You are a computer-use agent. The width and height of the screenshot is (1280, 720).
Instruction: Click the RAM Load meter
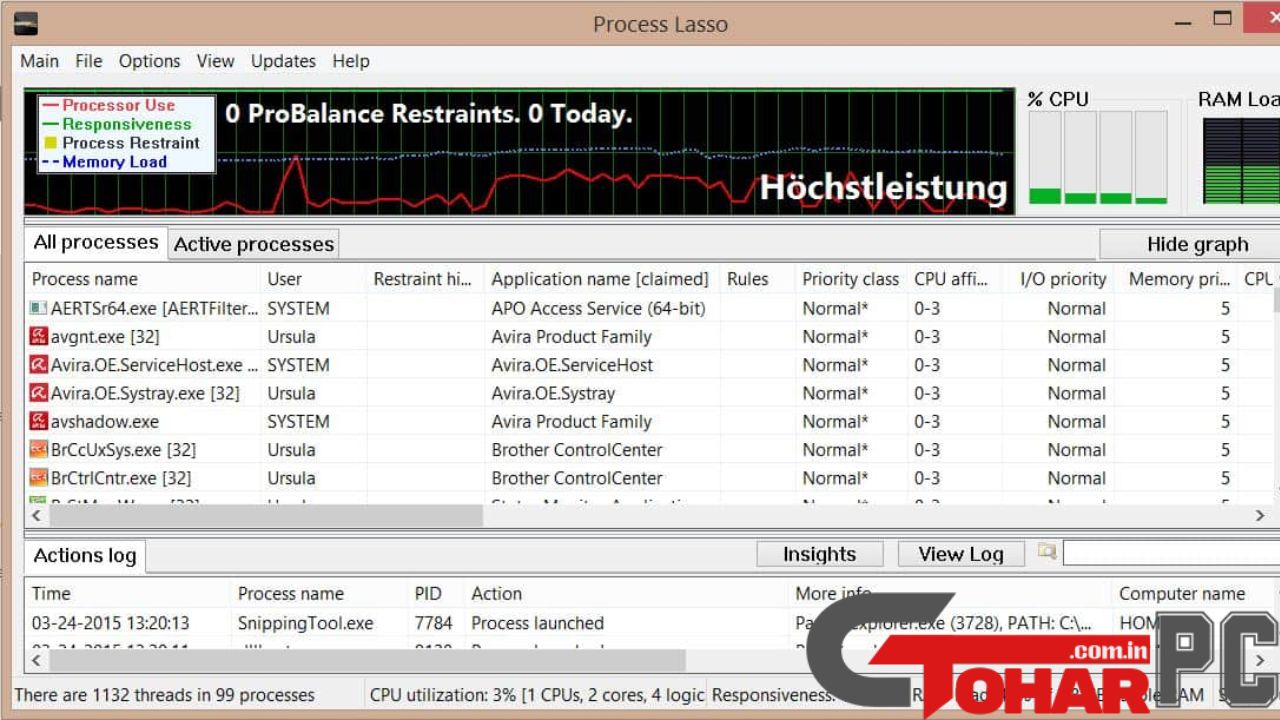pos(1241,160)
